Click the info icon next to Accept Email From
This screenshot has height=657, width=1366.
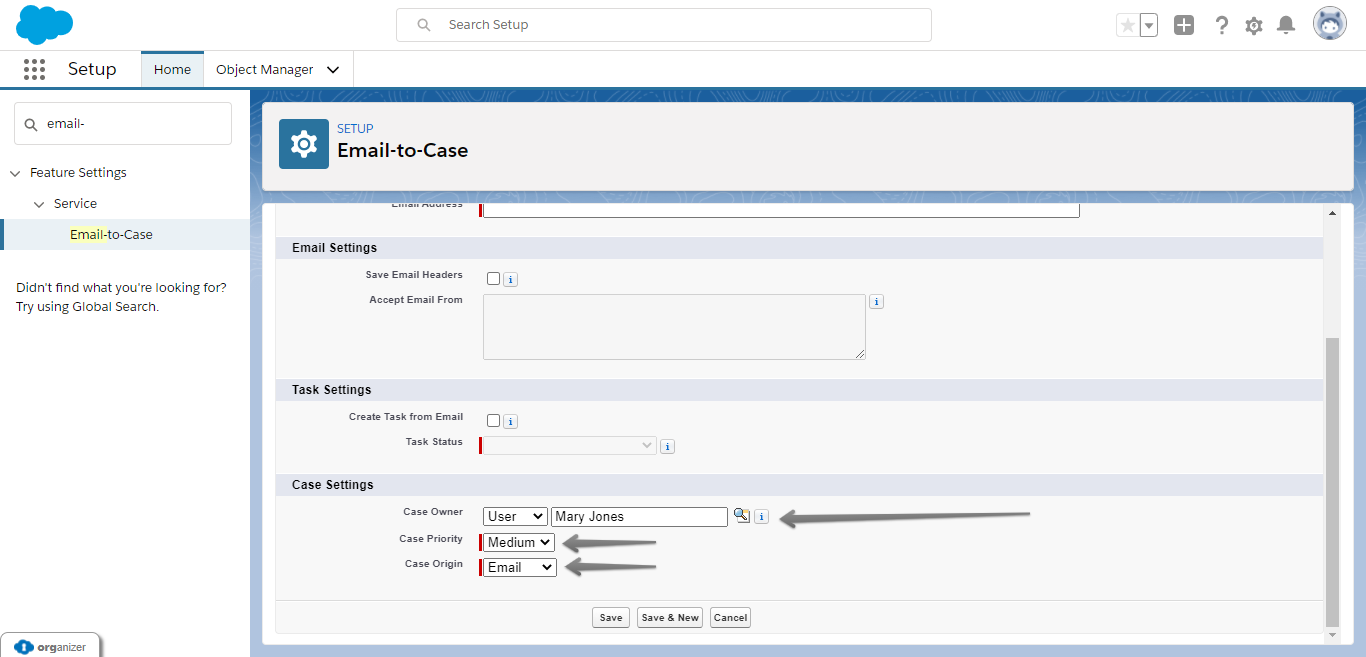pyautogui.click(x=876, y=301)
